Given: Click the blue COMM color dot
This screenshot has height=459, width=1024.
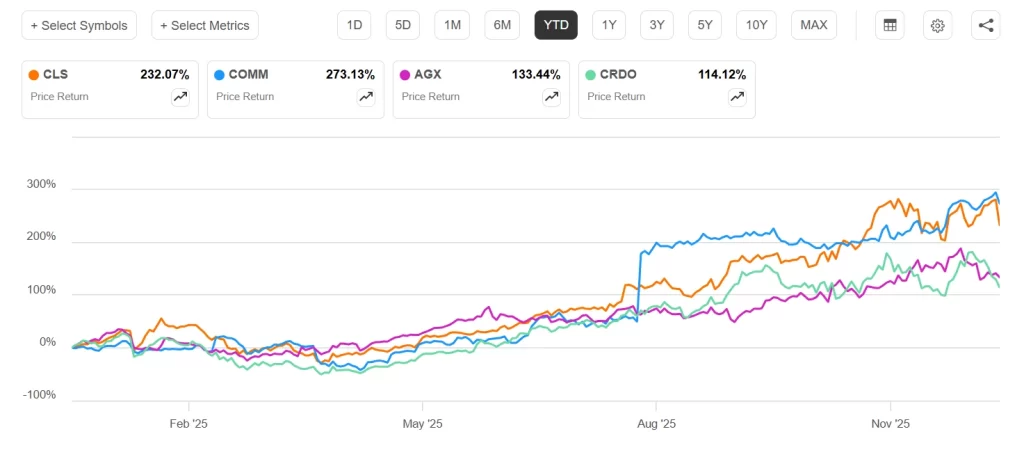Looking at the screenshot, I should click(220, 74).
